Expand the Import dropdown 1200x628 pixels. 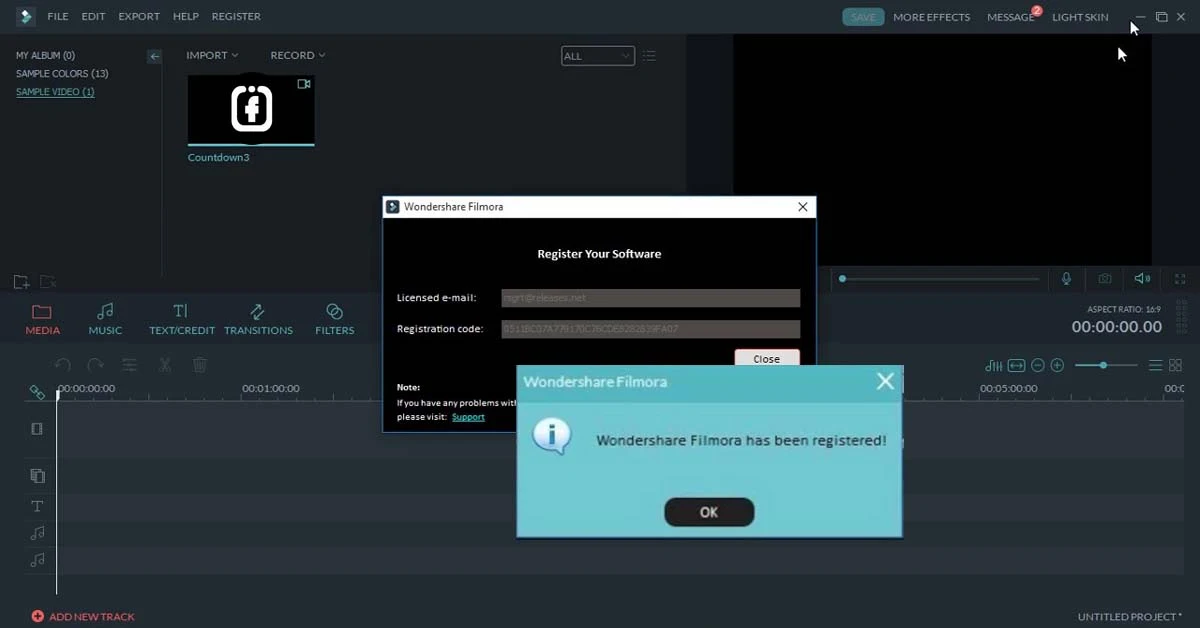[x=212, y=55]
